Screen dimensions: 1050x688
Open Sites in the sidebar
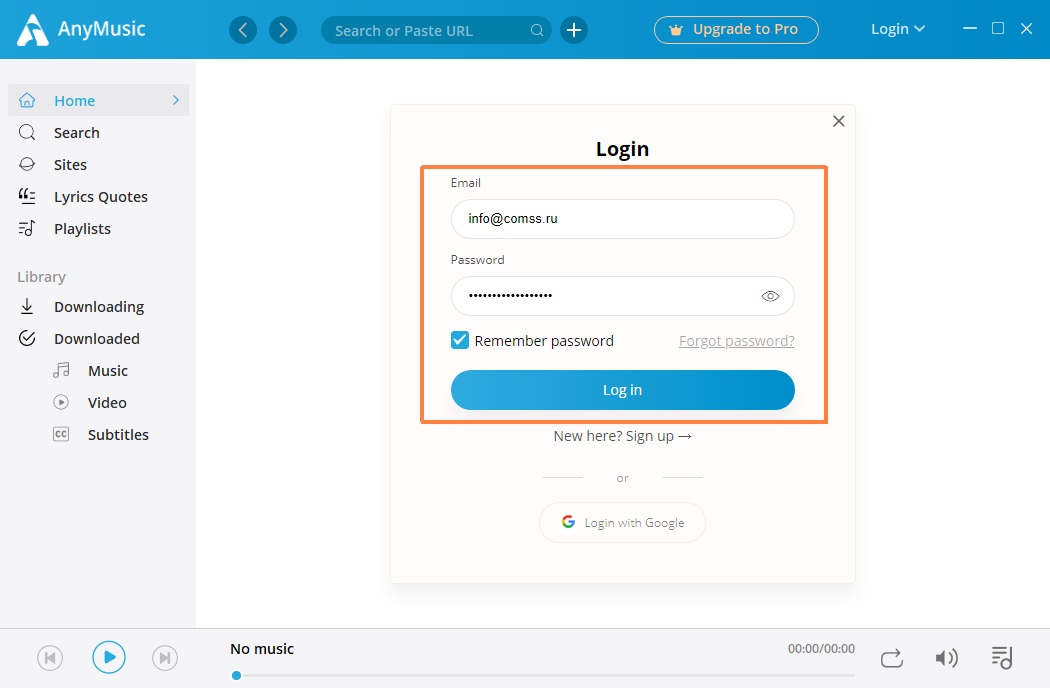tap(98, 165)
